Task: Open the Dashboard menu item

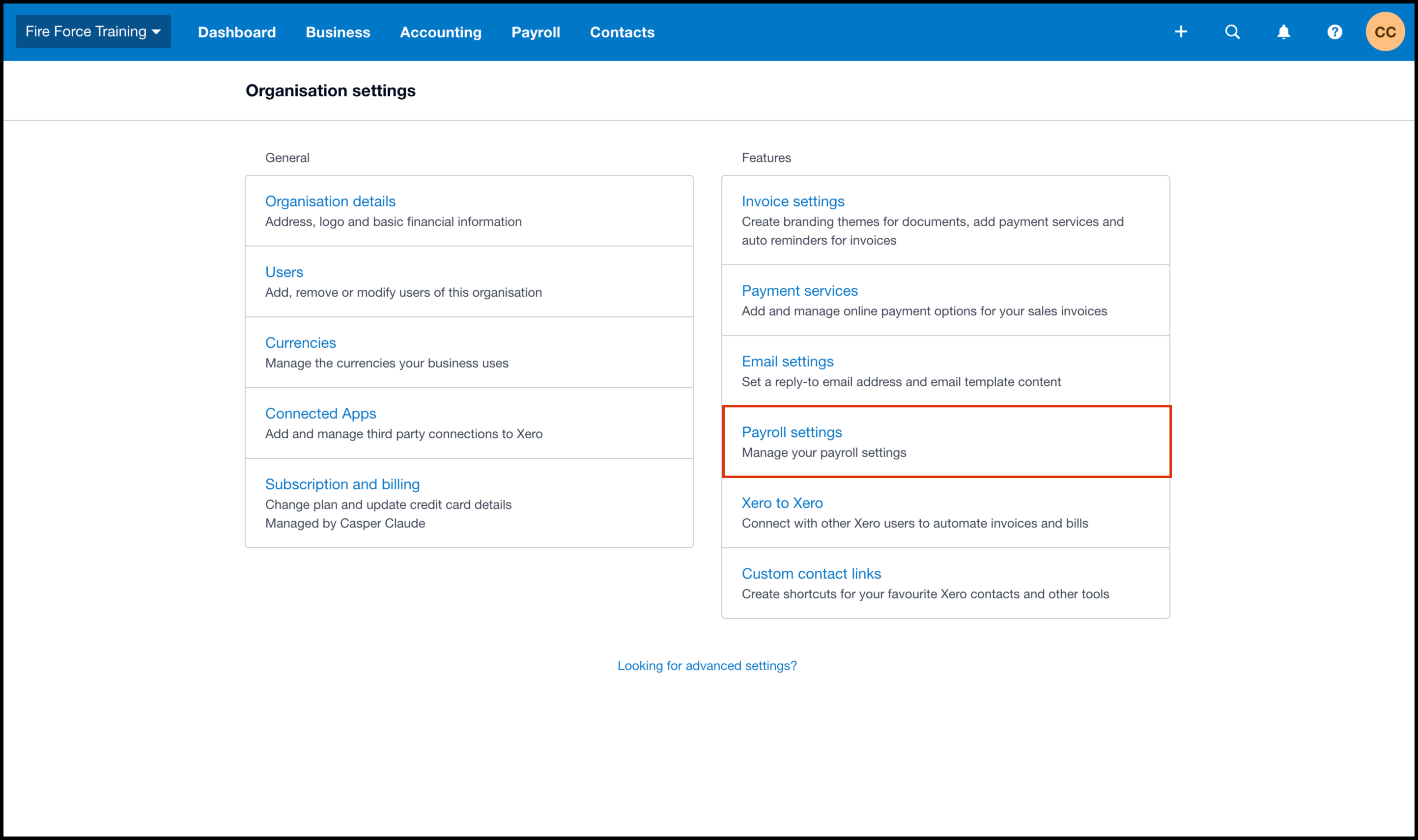Action: tap(237, 32)
